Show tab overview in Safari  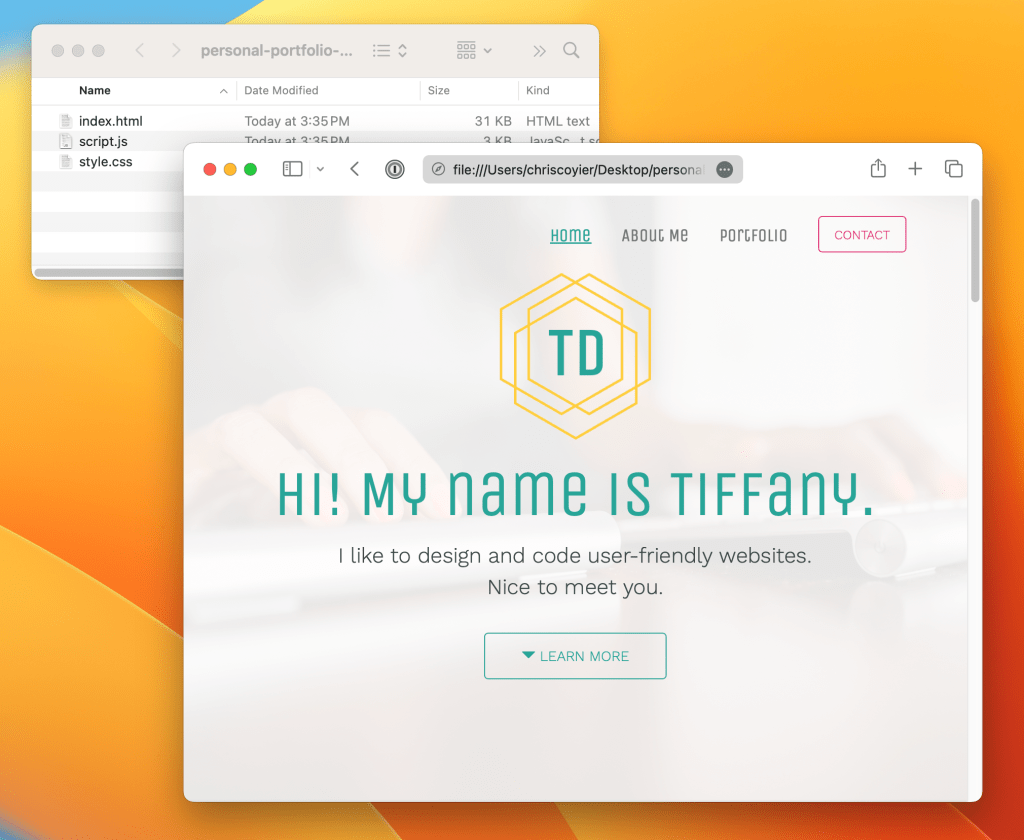953,169
